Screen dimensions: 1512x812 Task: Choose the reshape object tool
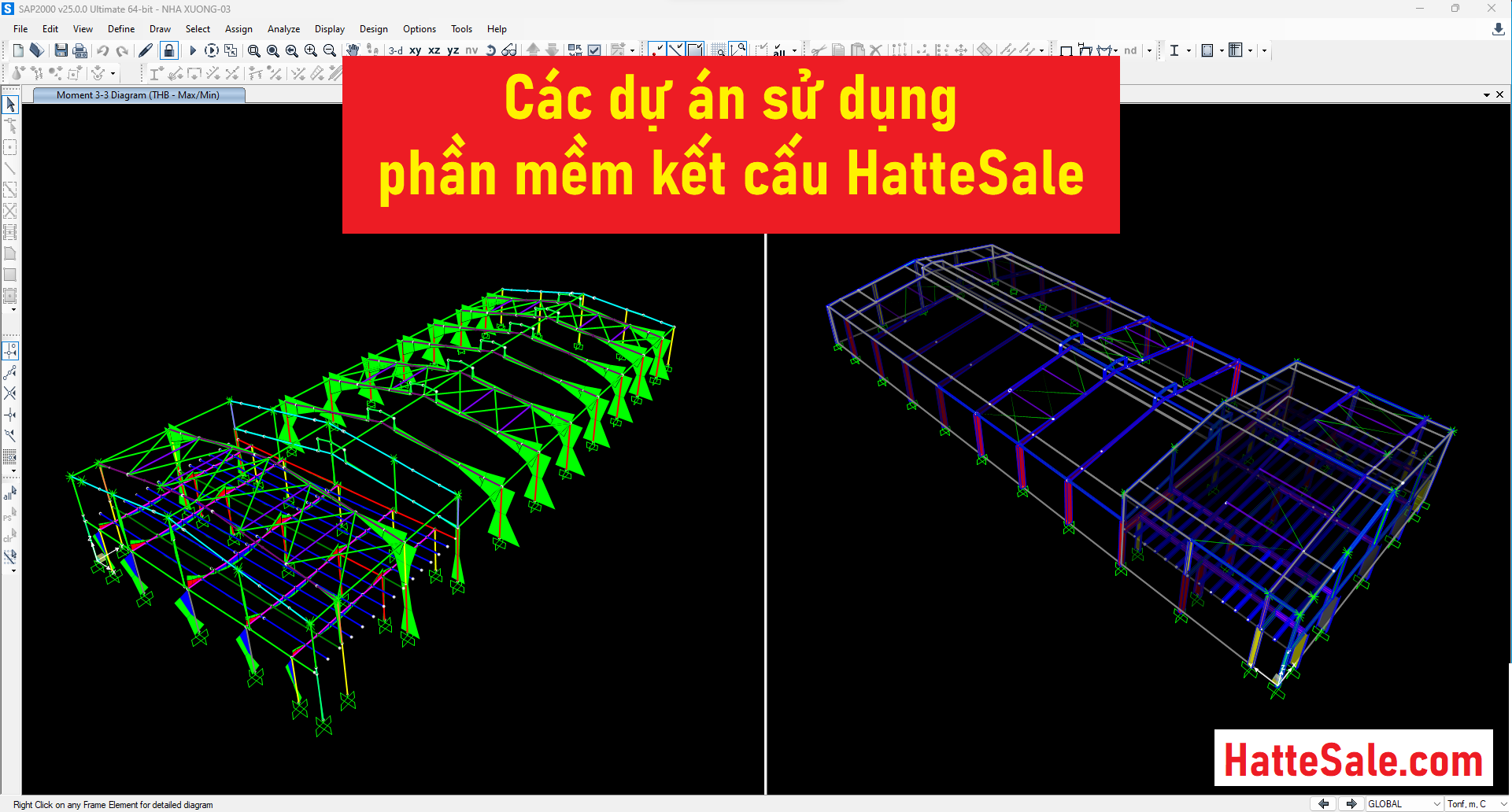point(10,126)
